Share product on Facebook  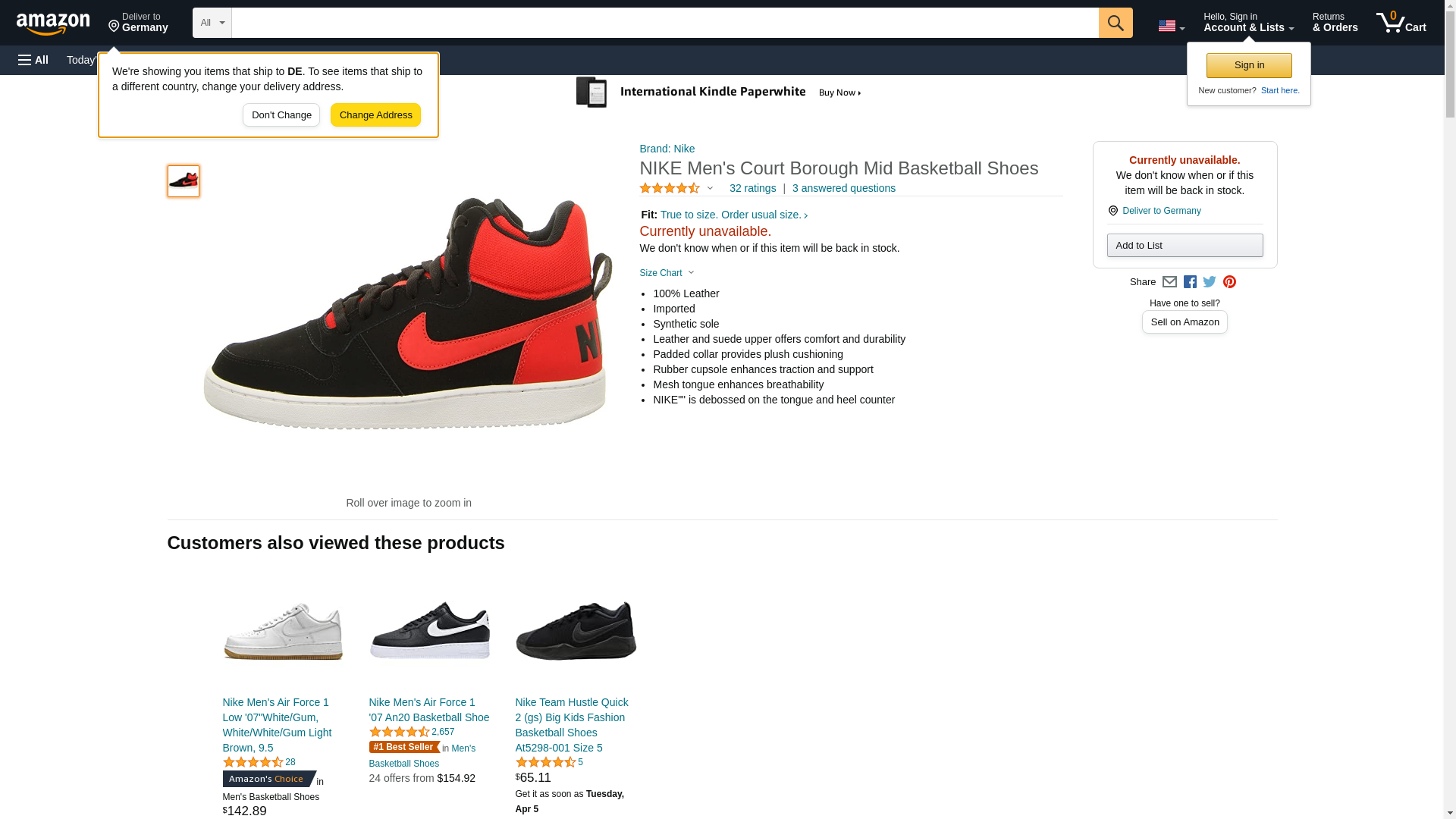tap(1190, 282)
